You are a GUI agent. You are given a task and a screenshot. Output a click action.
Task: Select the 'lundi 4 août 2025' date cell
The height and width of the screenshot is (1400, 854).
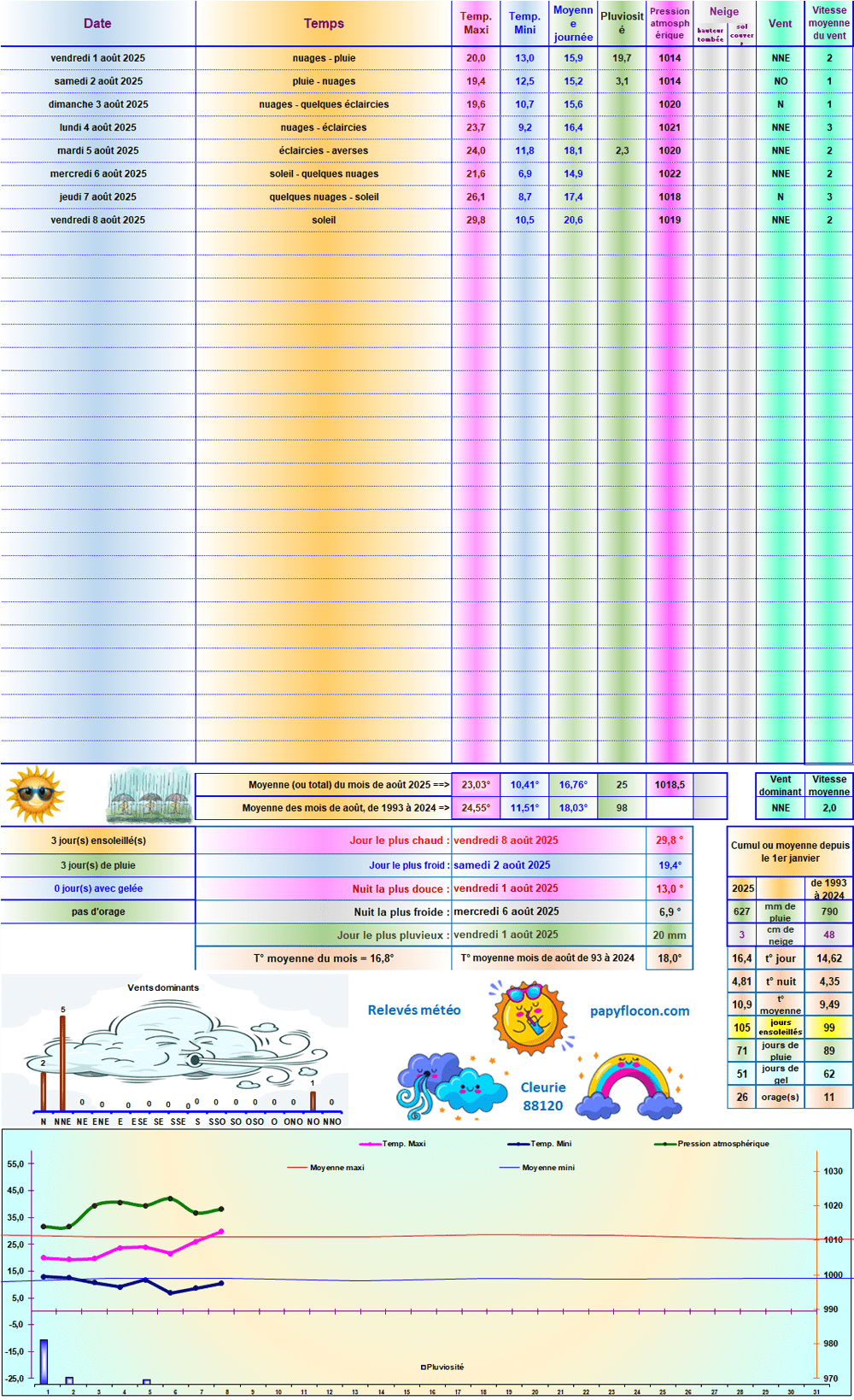click(x=97, y=127)
